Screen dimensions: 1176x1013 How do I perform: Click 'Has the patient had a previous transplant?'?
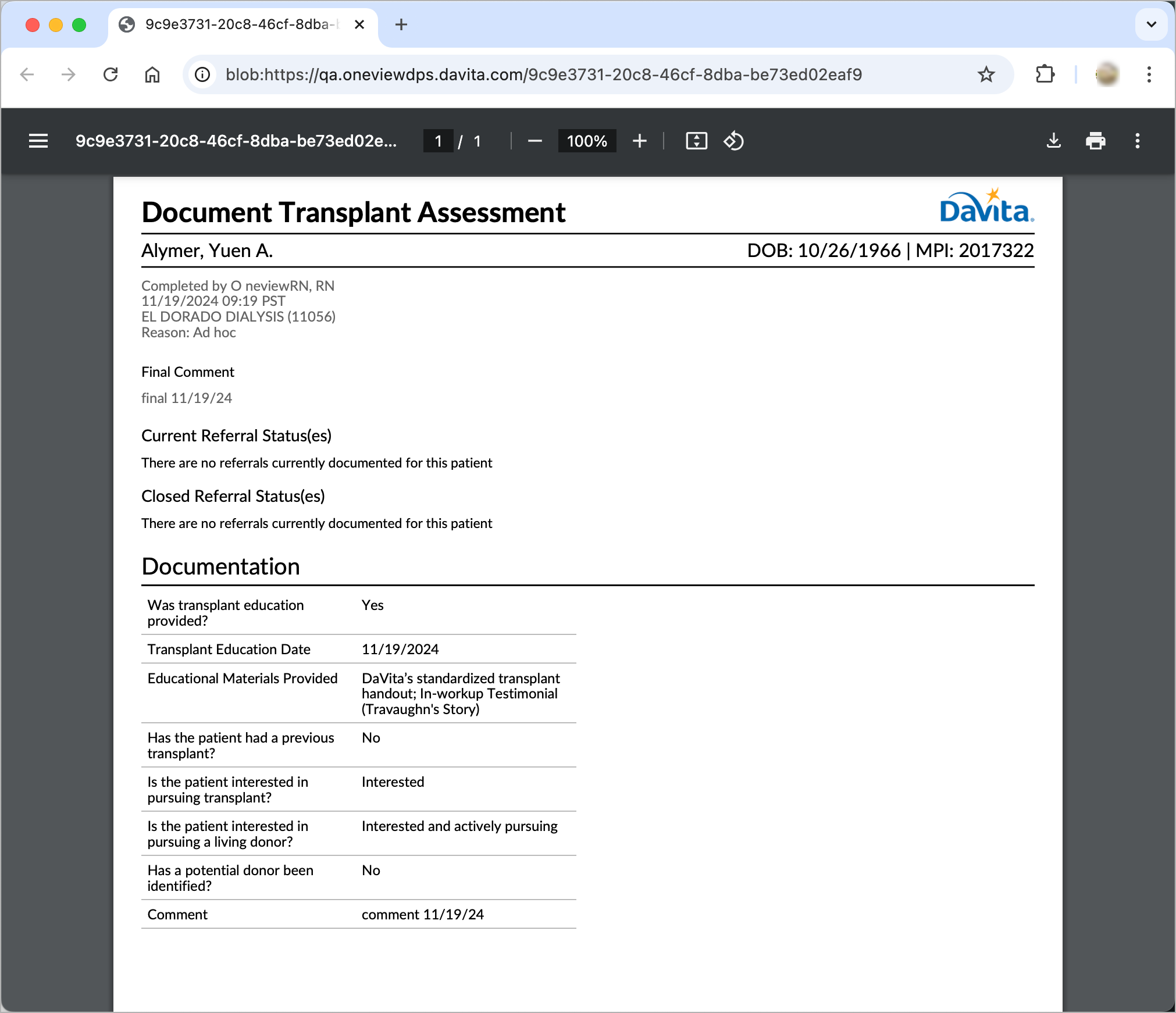pos(241,746)
